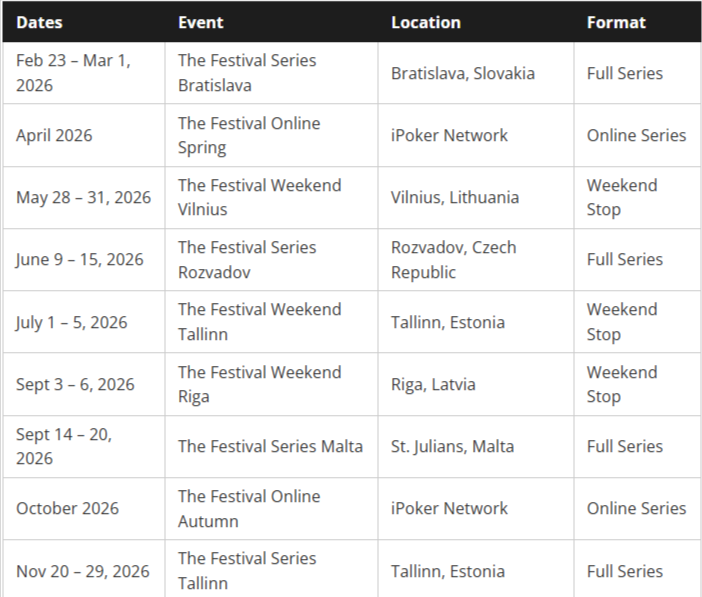This screenshot has width=702, height=597.
Task: Select The Festival Weekend Tallinn event
Action: pos(259,322)
